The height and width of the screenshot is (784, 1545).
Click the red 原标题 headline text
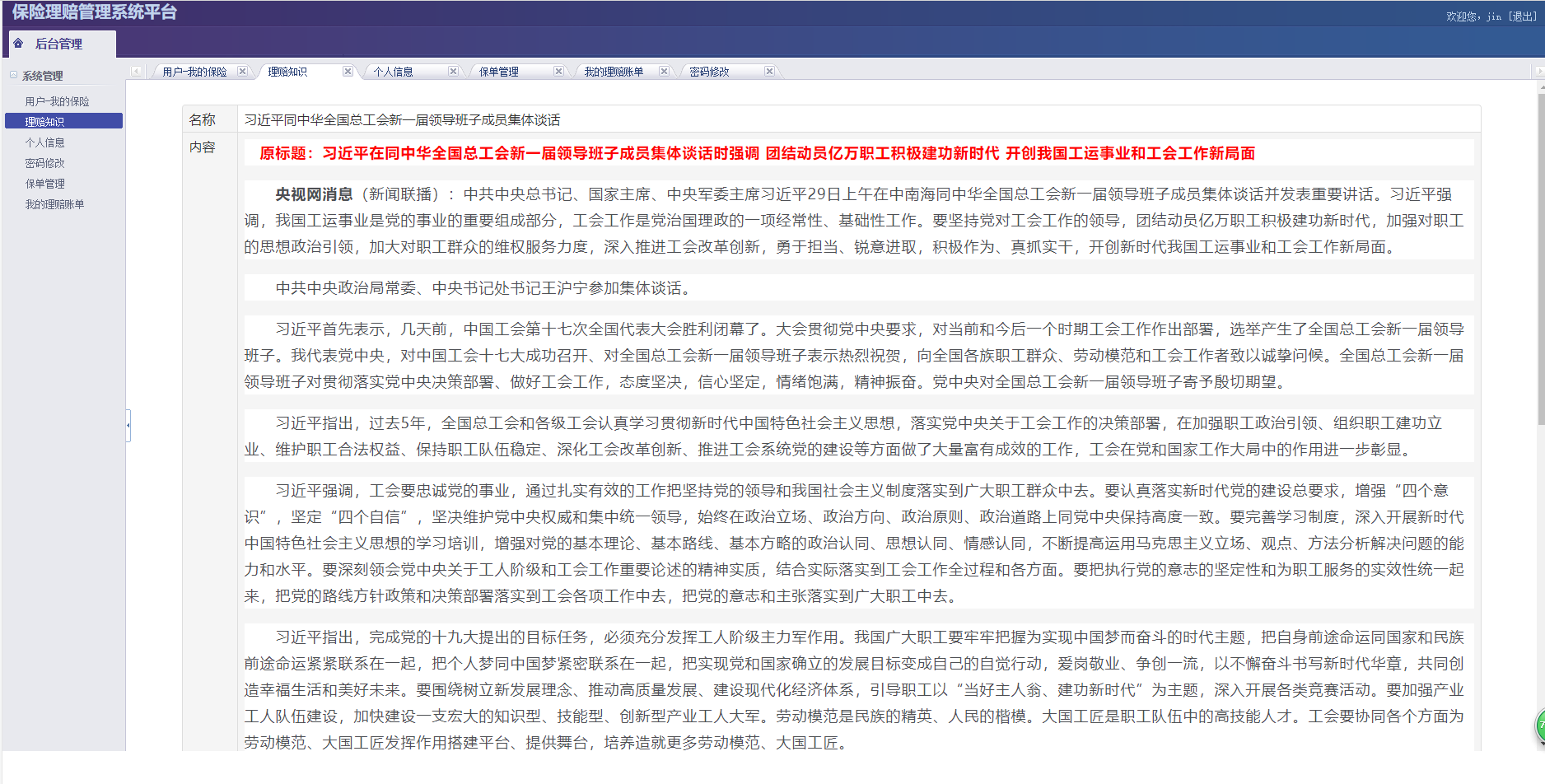click(757, 153)
